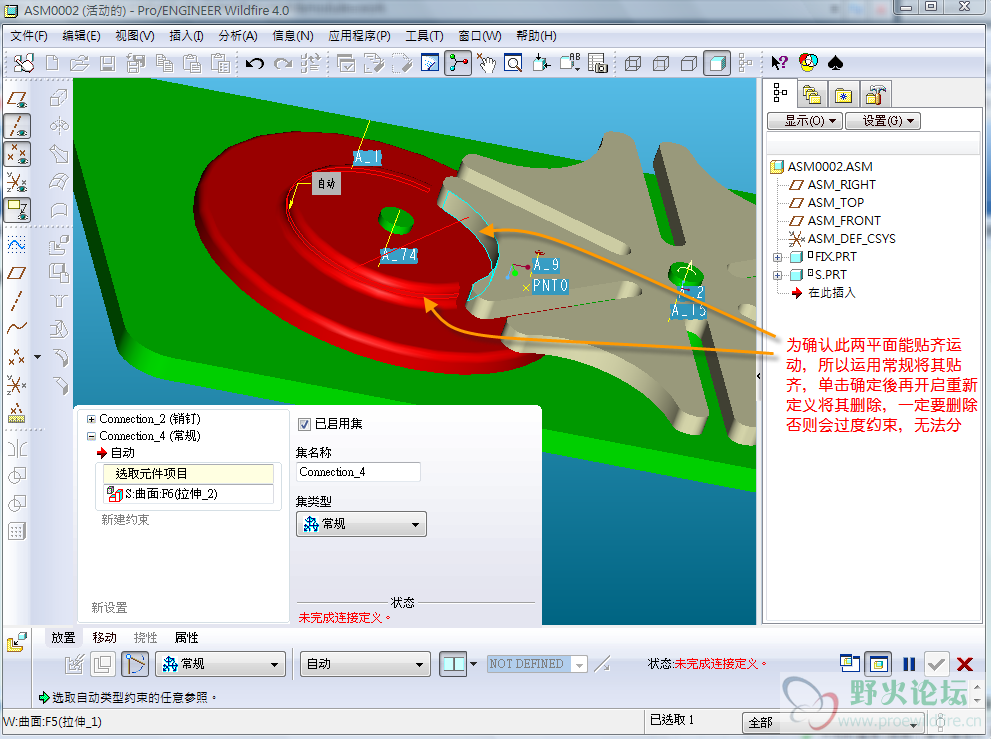This screenshot has width=991, height=739.
Task: Toggle 已启用集 checkbox
Action: pos(304,424)
